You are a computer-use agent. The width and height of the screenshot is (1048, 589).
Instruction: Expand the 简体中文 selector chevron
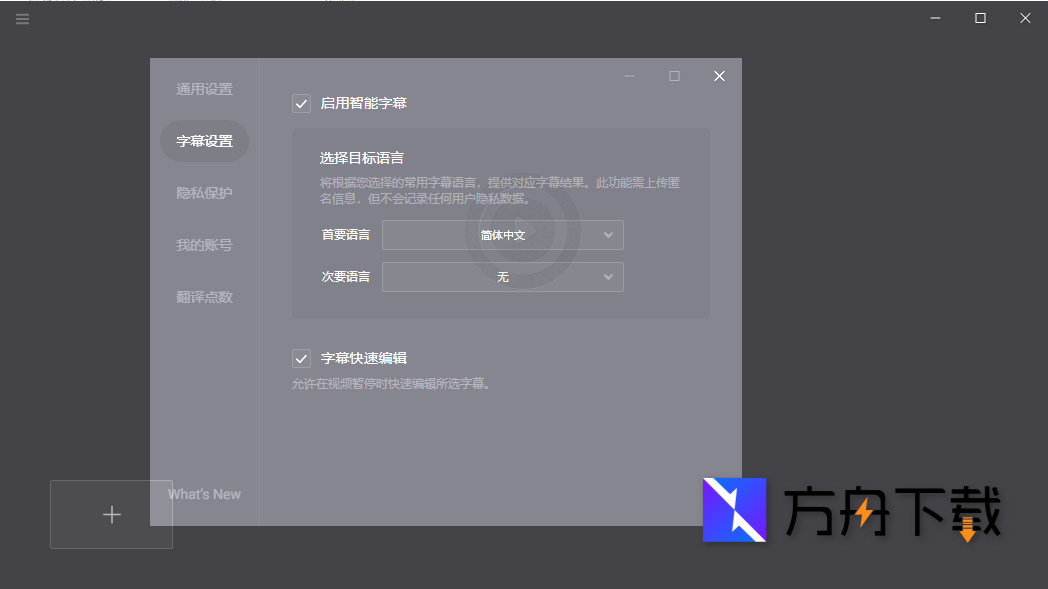click(608, 235)
